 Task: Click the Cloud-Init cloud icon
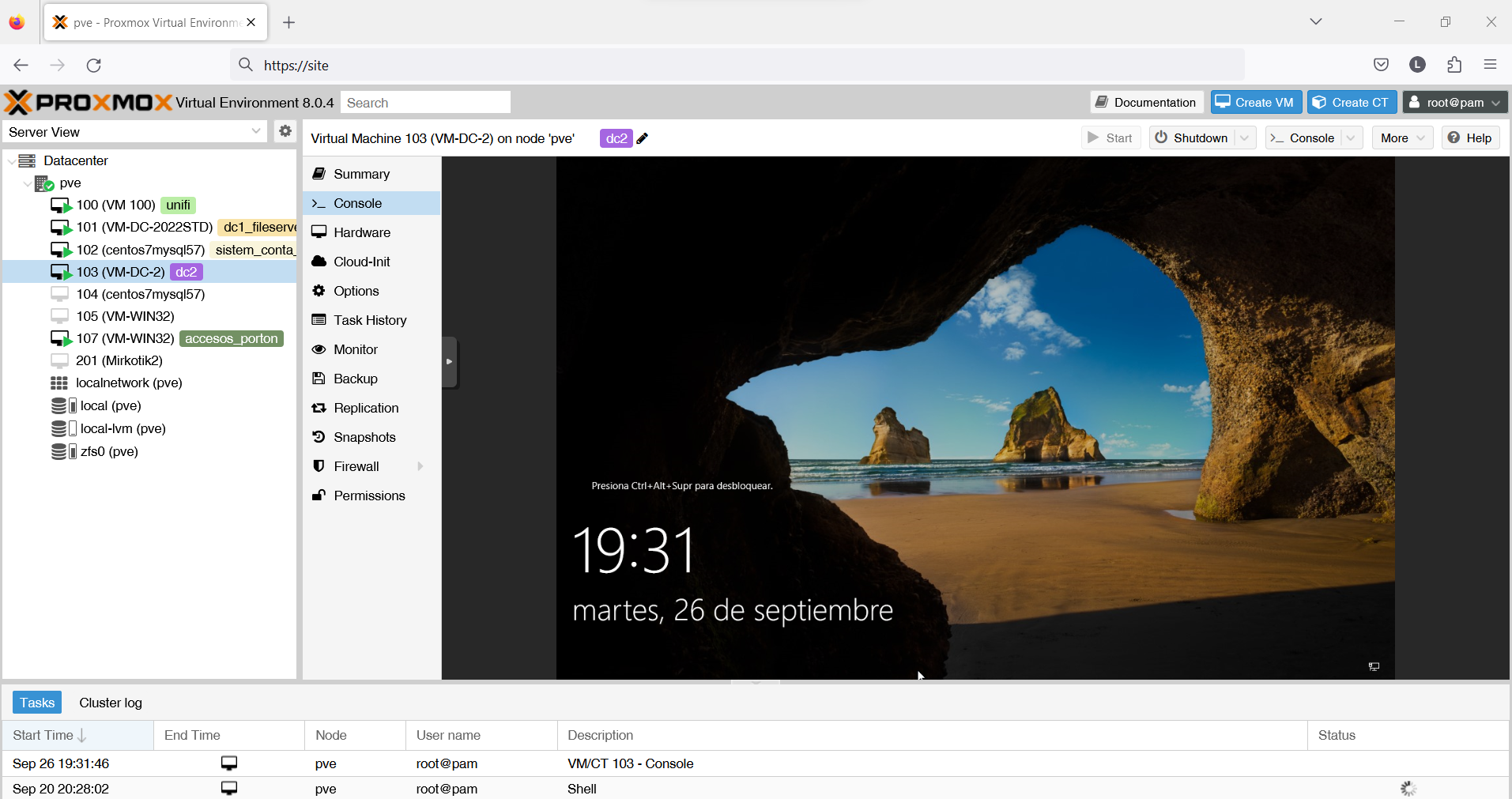click(x=319, y=262)
